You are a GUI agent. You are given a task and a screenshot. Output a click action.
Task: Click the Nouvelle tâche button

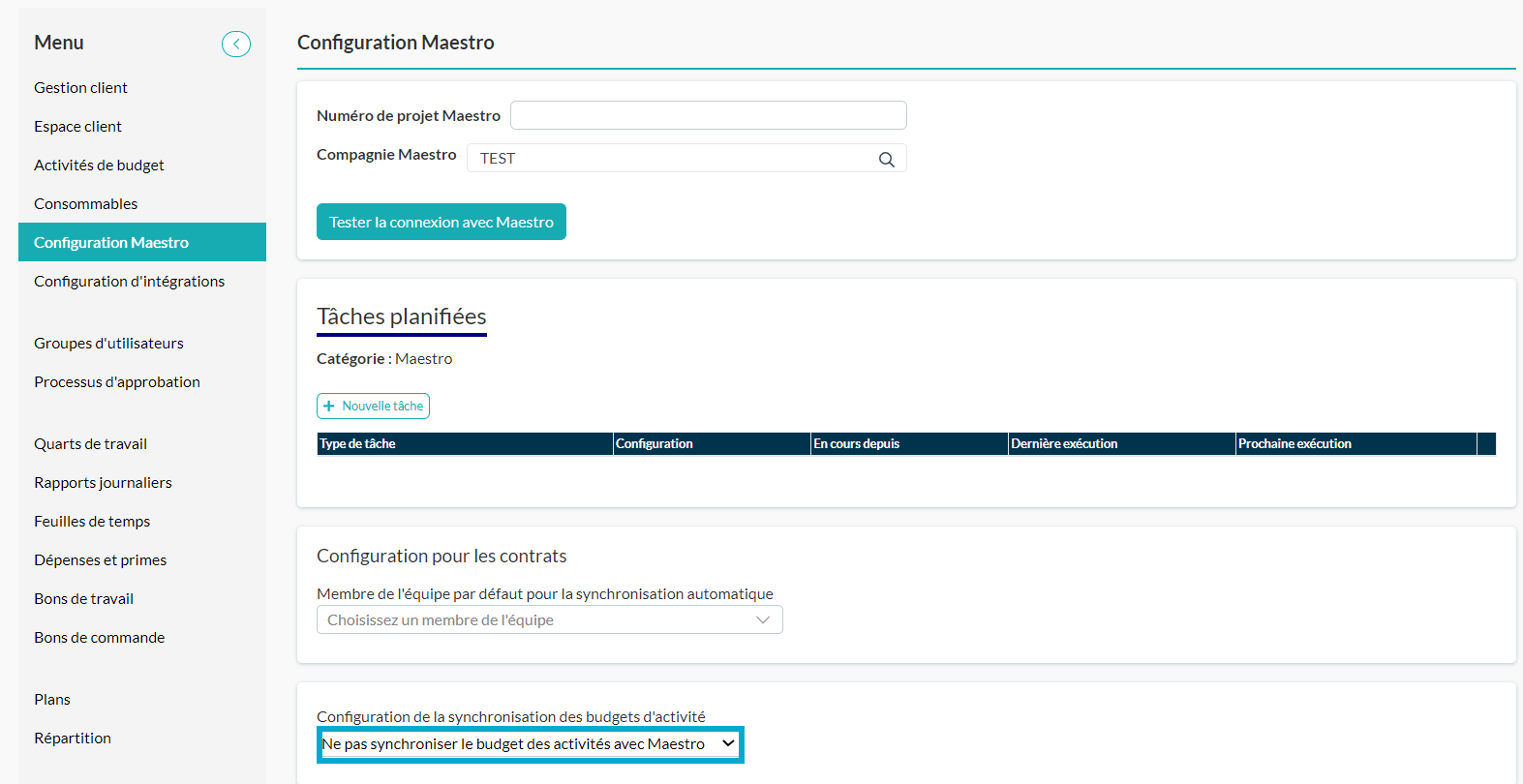(x=373, y=407)
